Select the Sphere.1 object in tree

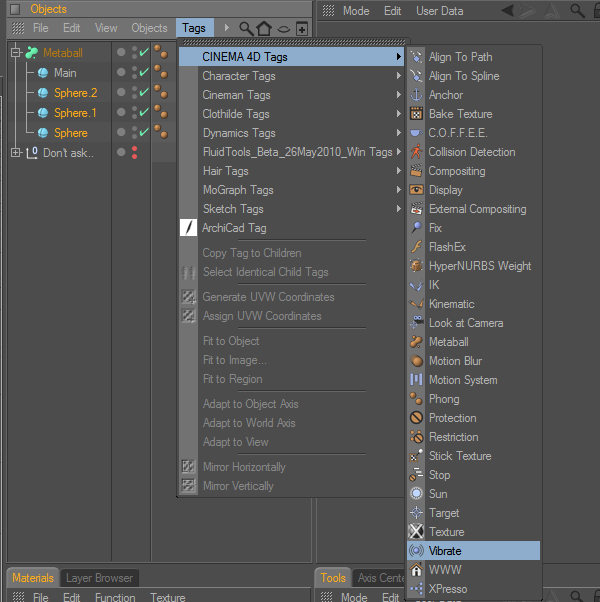coord(75,112)
